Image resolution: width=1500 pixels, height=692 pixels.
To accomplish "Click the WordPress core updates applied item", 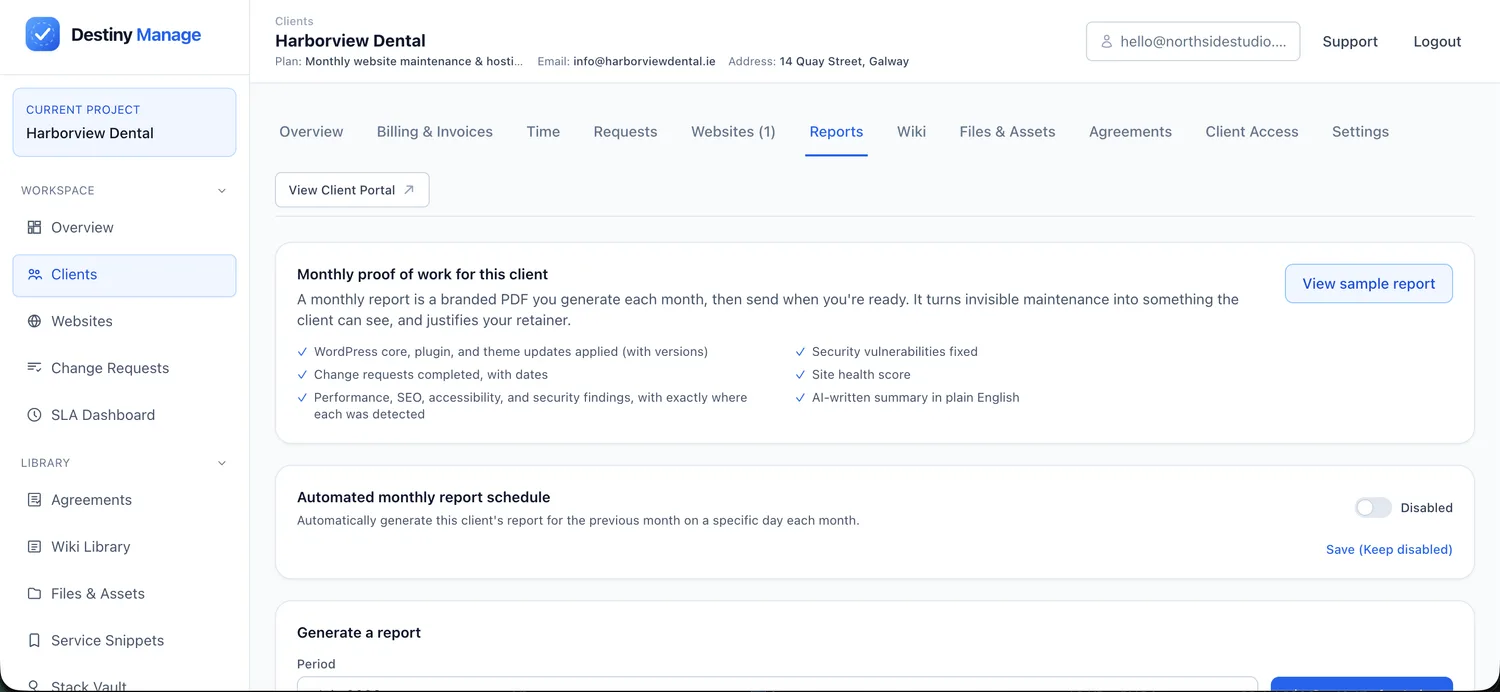I will point(510,352).
